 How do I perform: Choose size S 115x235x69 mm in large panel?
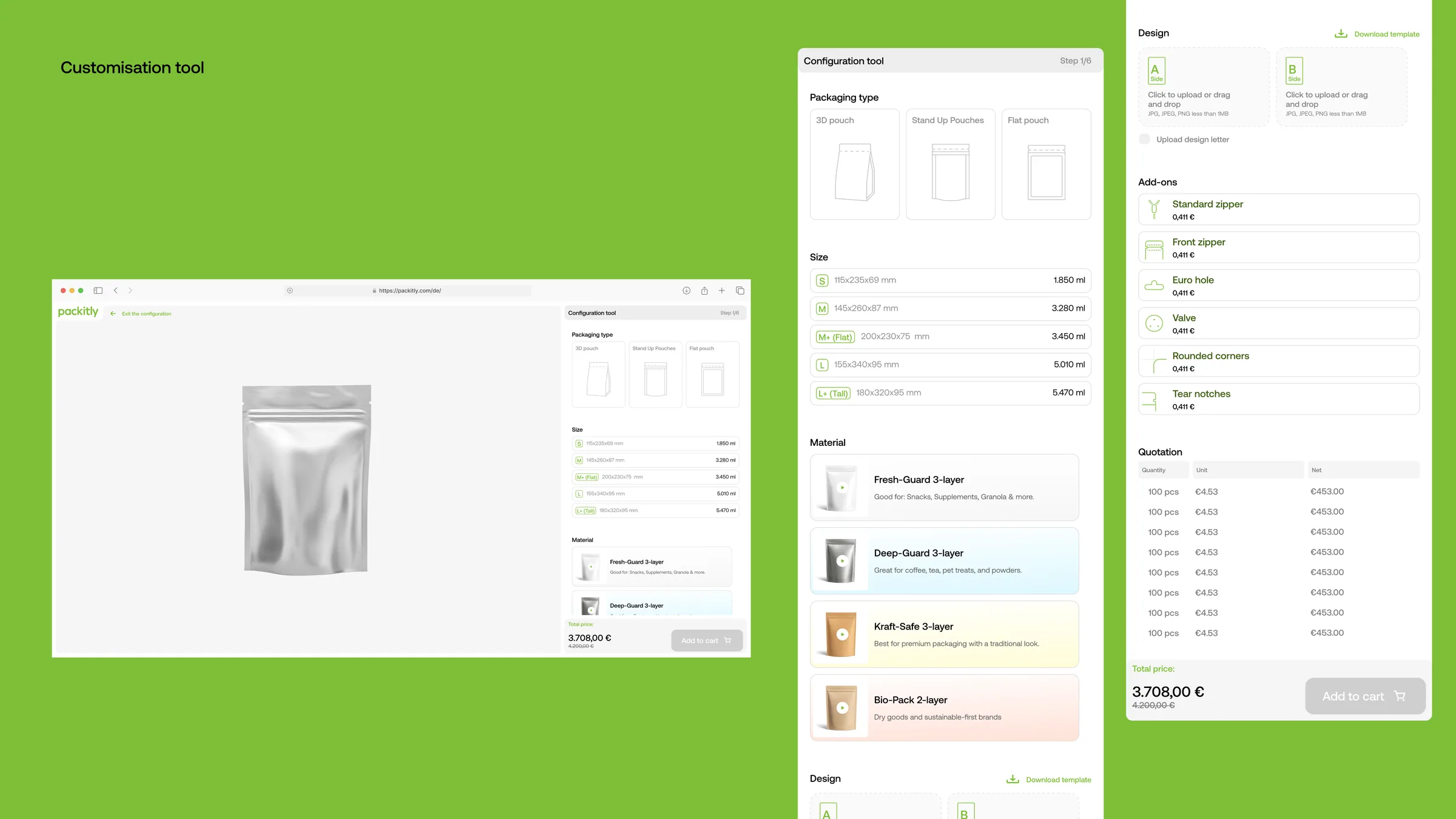(x=950, y=280)
